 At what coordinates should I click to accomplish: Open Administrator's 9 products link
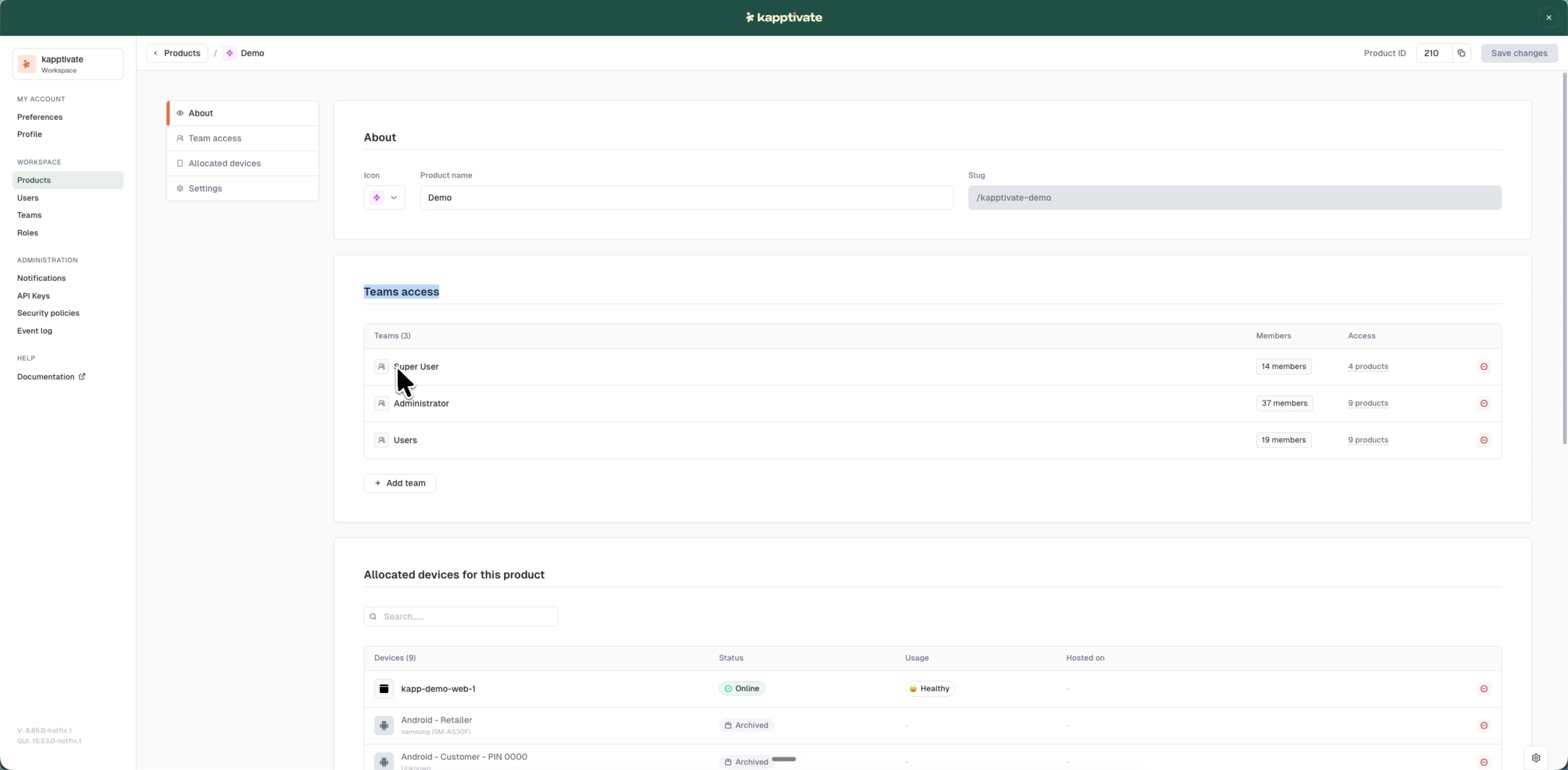click(1368, 403)
